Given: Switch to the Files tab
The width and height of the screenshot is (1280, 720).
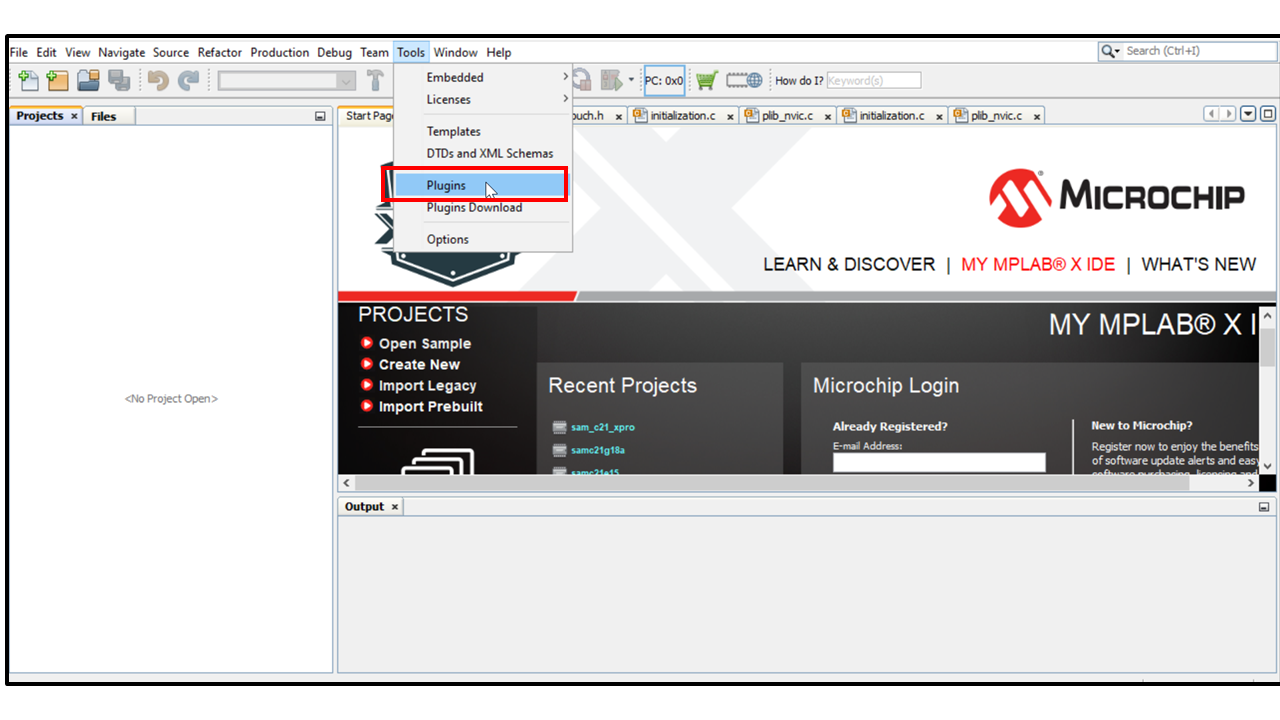Looking at the screenshot, I should [x=103, y=116].
